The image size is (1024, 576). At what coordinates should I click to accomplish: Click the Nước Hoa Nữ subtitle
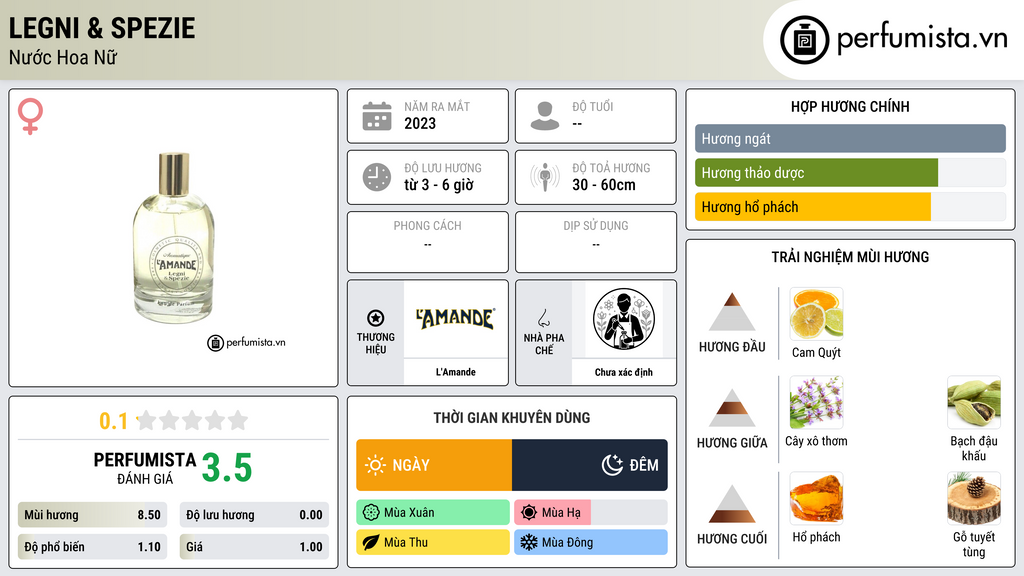click(63, 57)
